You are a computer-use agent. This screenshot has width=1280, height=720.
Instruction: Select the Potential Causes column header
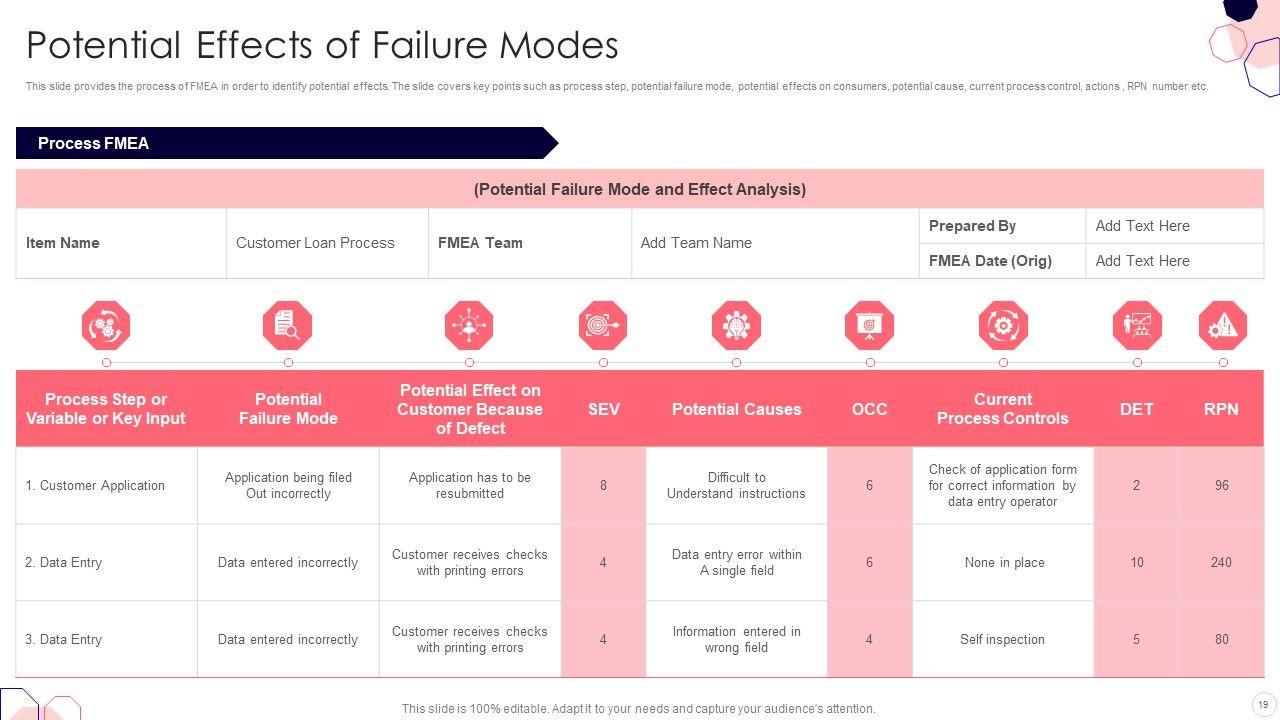click(736, 409)
